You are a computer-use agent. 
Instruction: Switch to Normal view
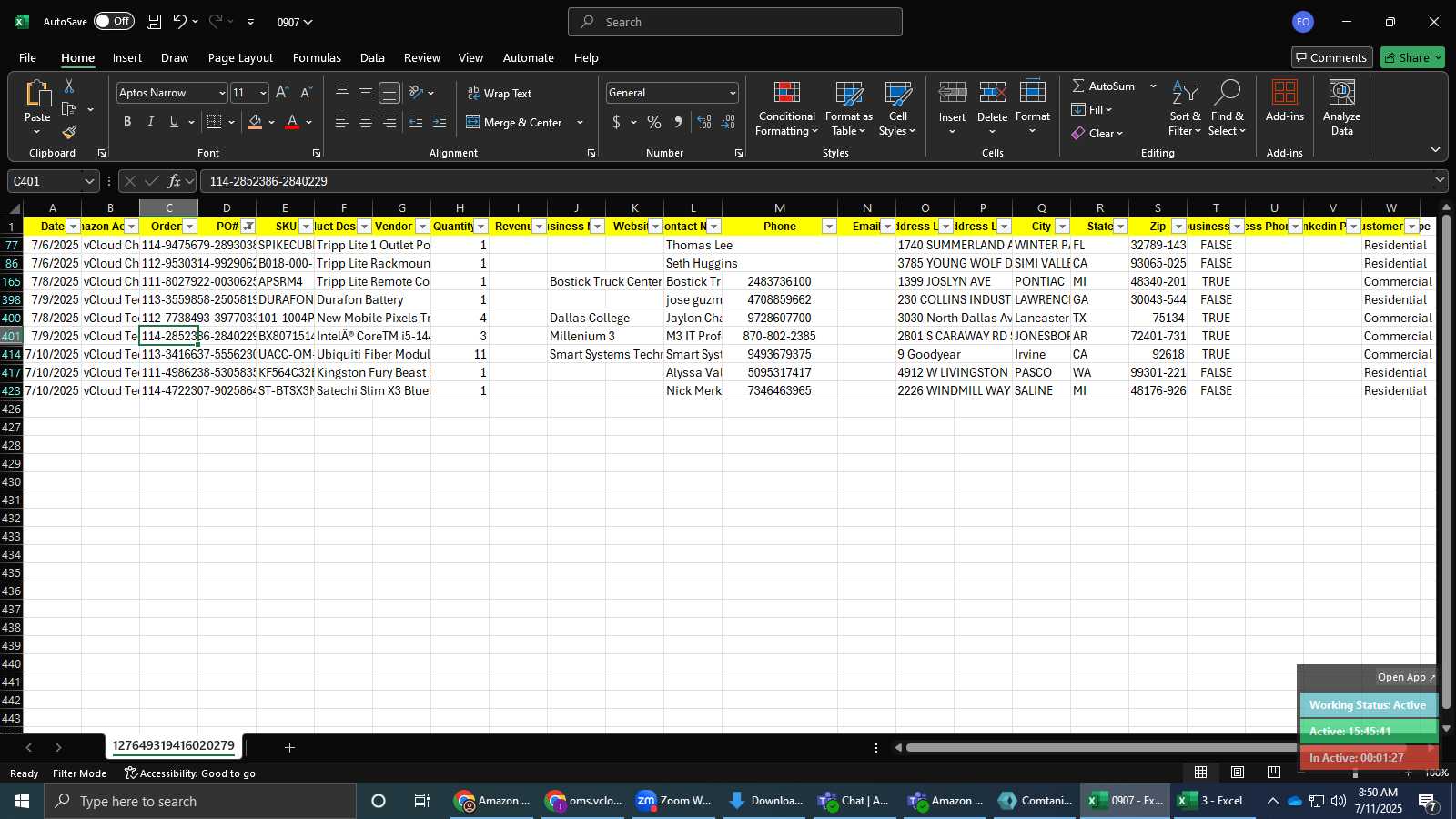[1201, 773]
